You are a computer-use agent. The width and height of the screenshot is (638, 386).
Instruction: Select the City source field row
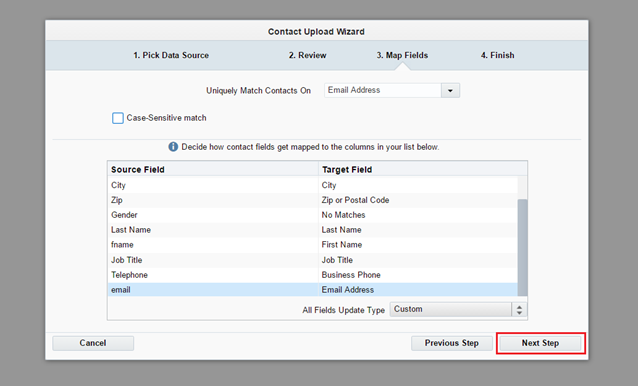tap(213, 185)
